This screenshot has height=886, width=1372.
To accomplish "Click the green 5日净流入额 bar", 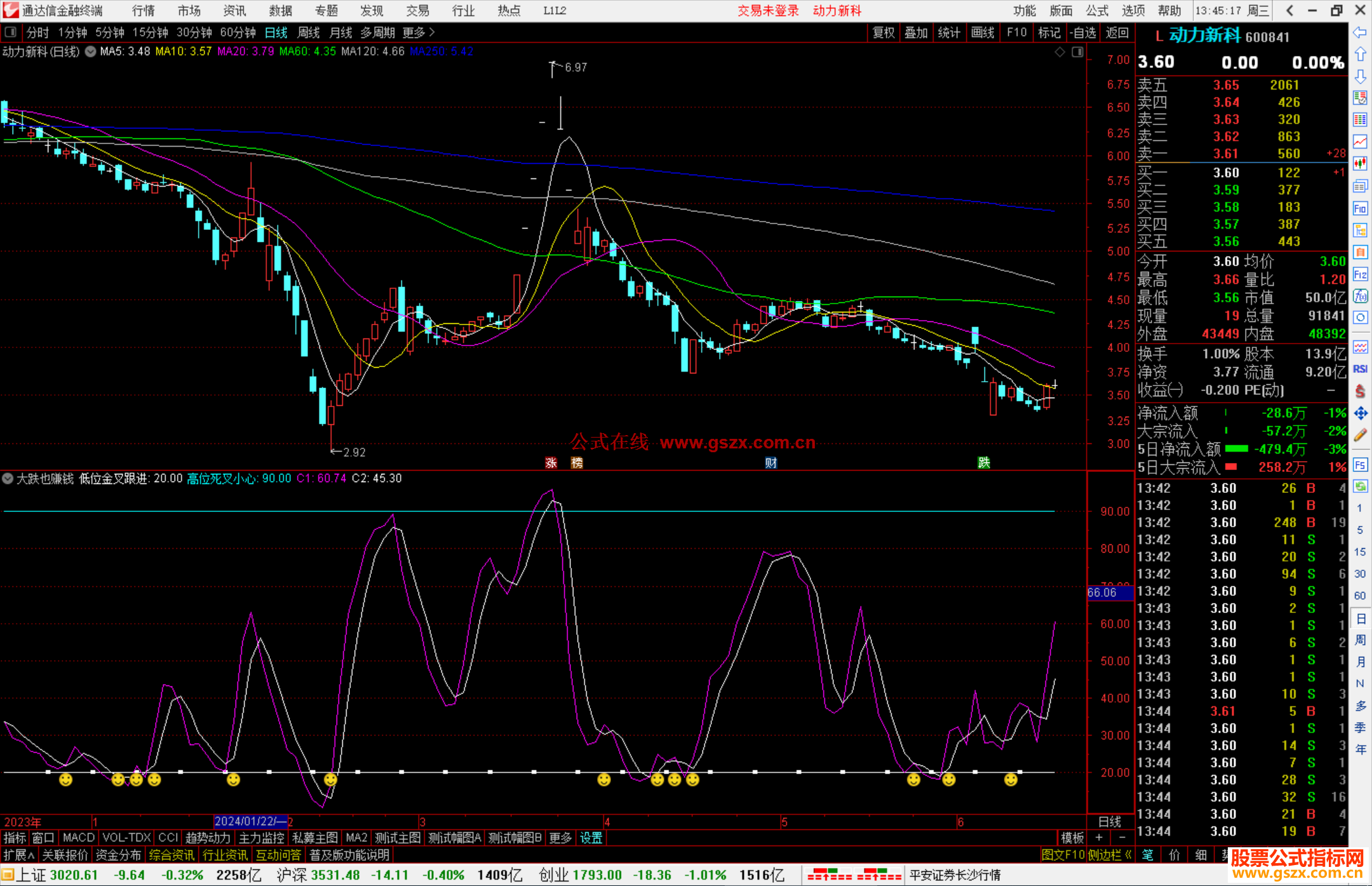I will point(1236,449).
